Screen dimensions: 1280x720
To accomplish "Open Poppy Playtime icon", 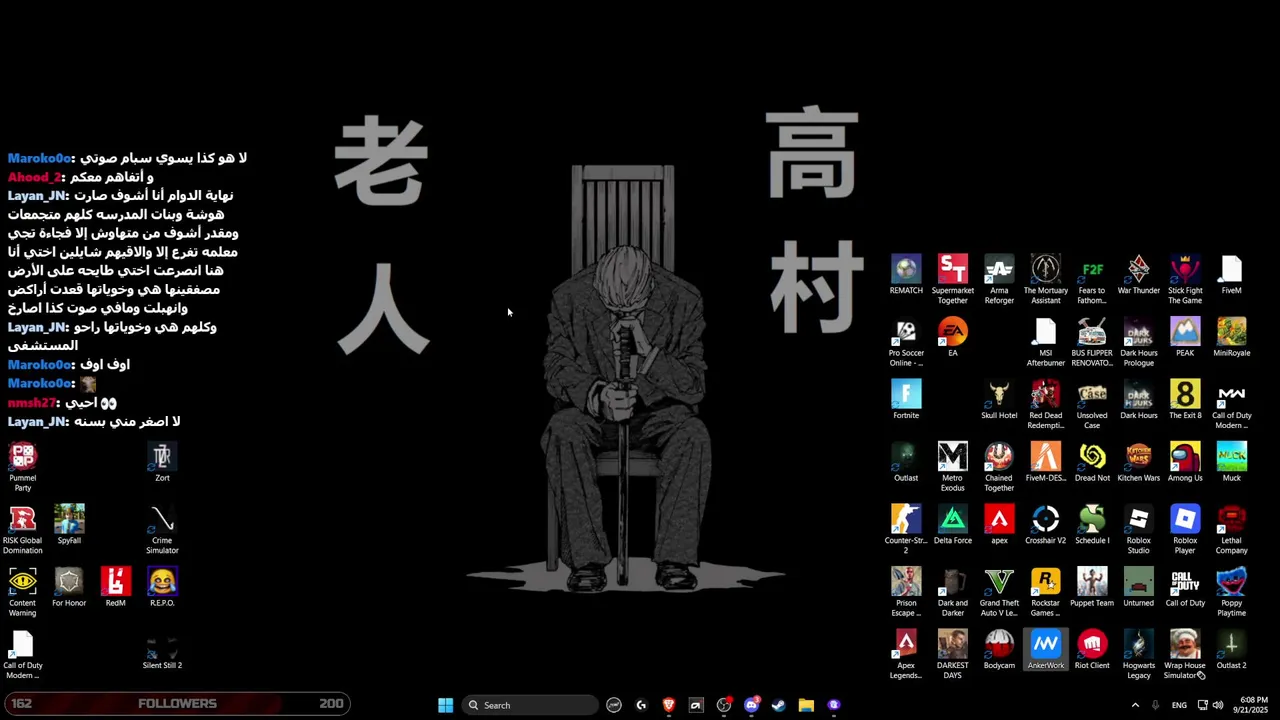I will click(1231, 592).
